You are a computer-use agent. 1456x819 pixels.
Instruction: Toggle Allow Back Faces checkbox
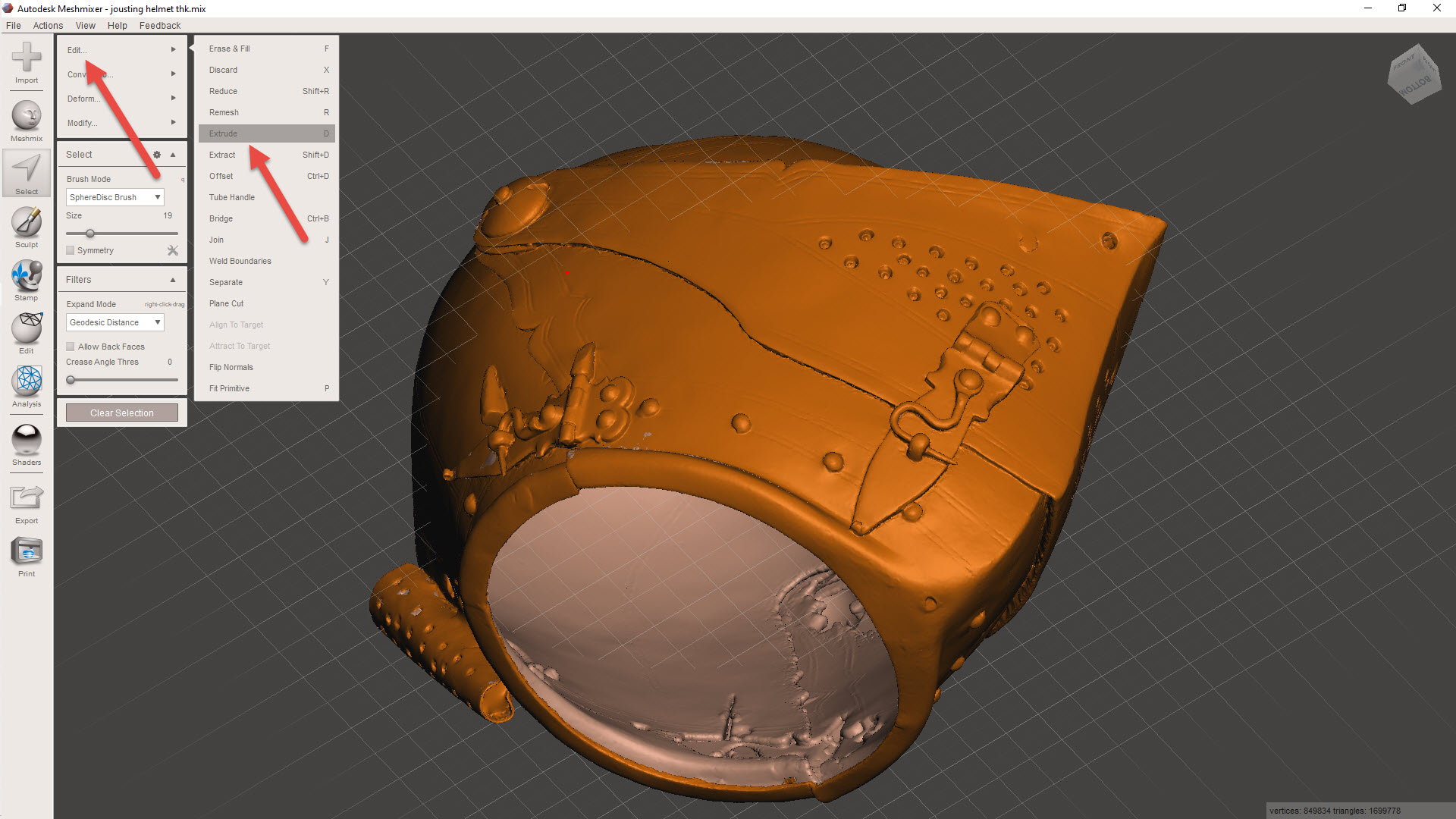pyautogui.click(x=71, y=347)
